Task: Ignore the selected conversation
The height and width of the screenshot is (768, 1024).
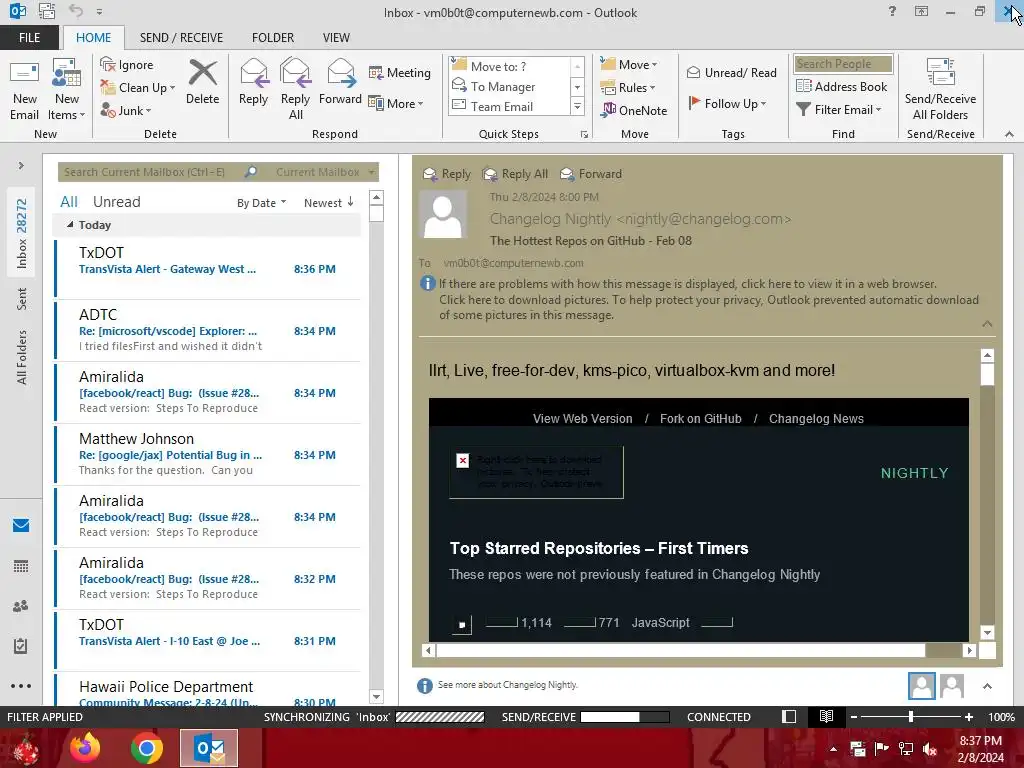Action: pos(127,65)
